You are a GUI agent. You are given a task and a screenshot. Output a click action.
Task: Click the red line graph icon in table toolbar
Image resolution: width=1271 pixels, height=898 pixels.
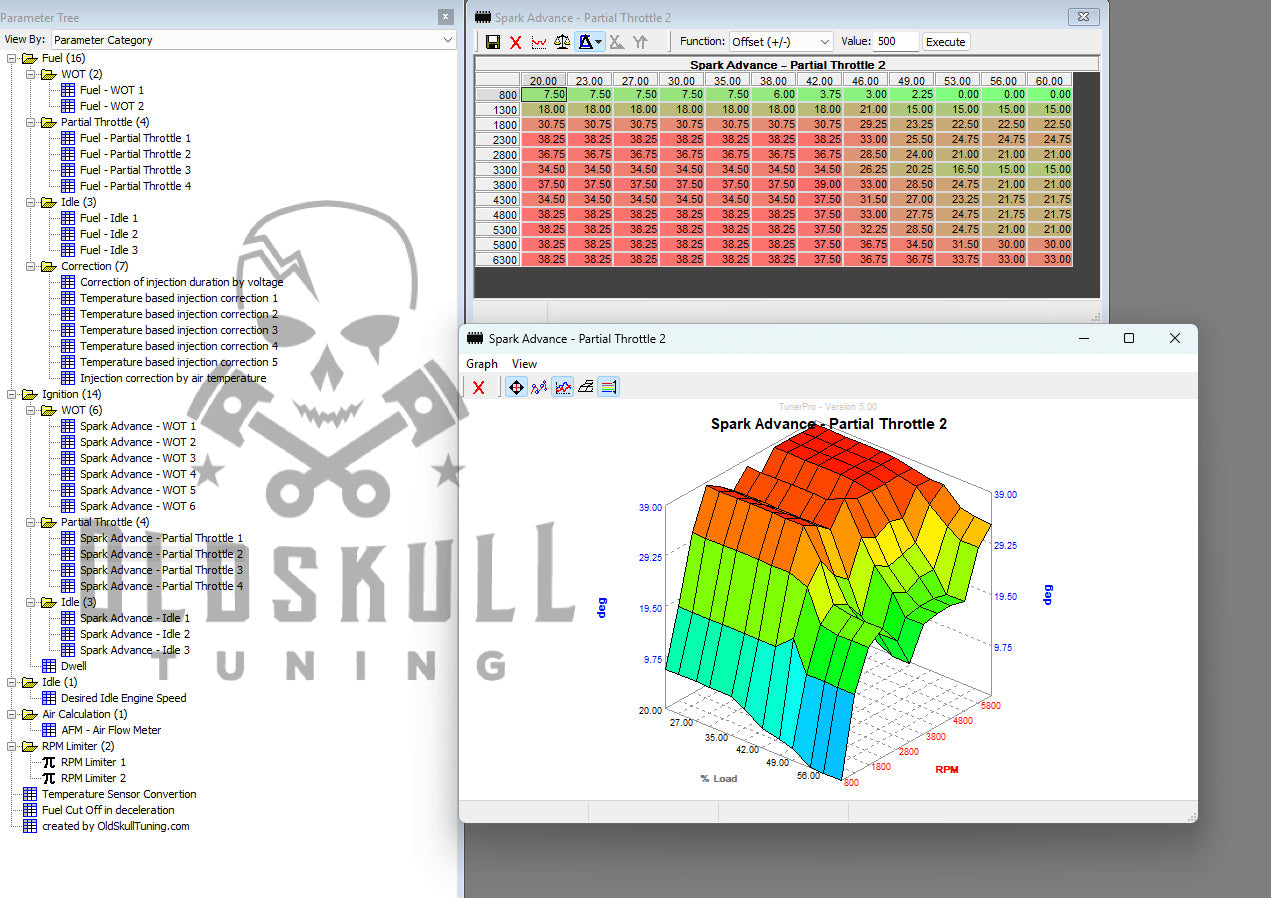click(539, 42)
